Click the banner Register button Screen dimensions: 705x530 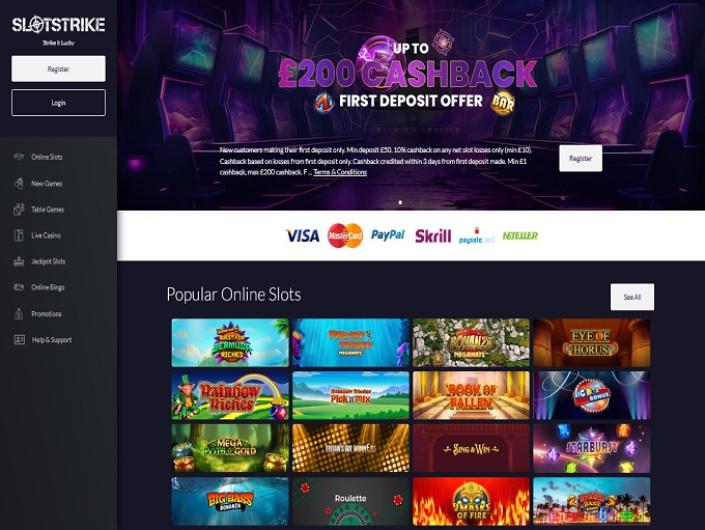click(x=580, y=158)
